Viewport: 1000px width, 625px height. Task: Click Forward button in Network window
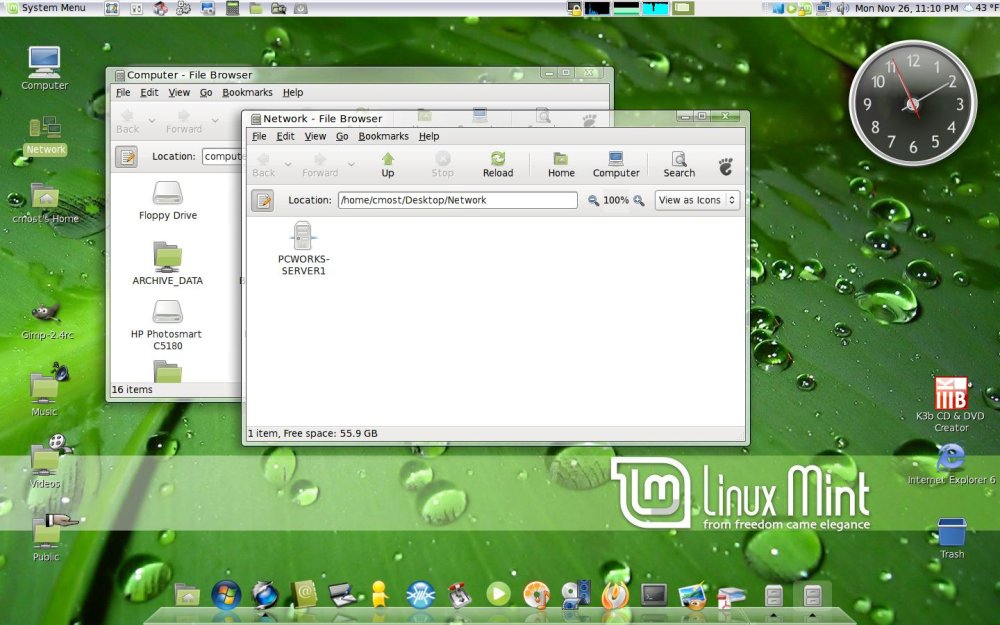[x=320, y=165]
